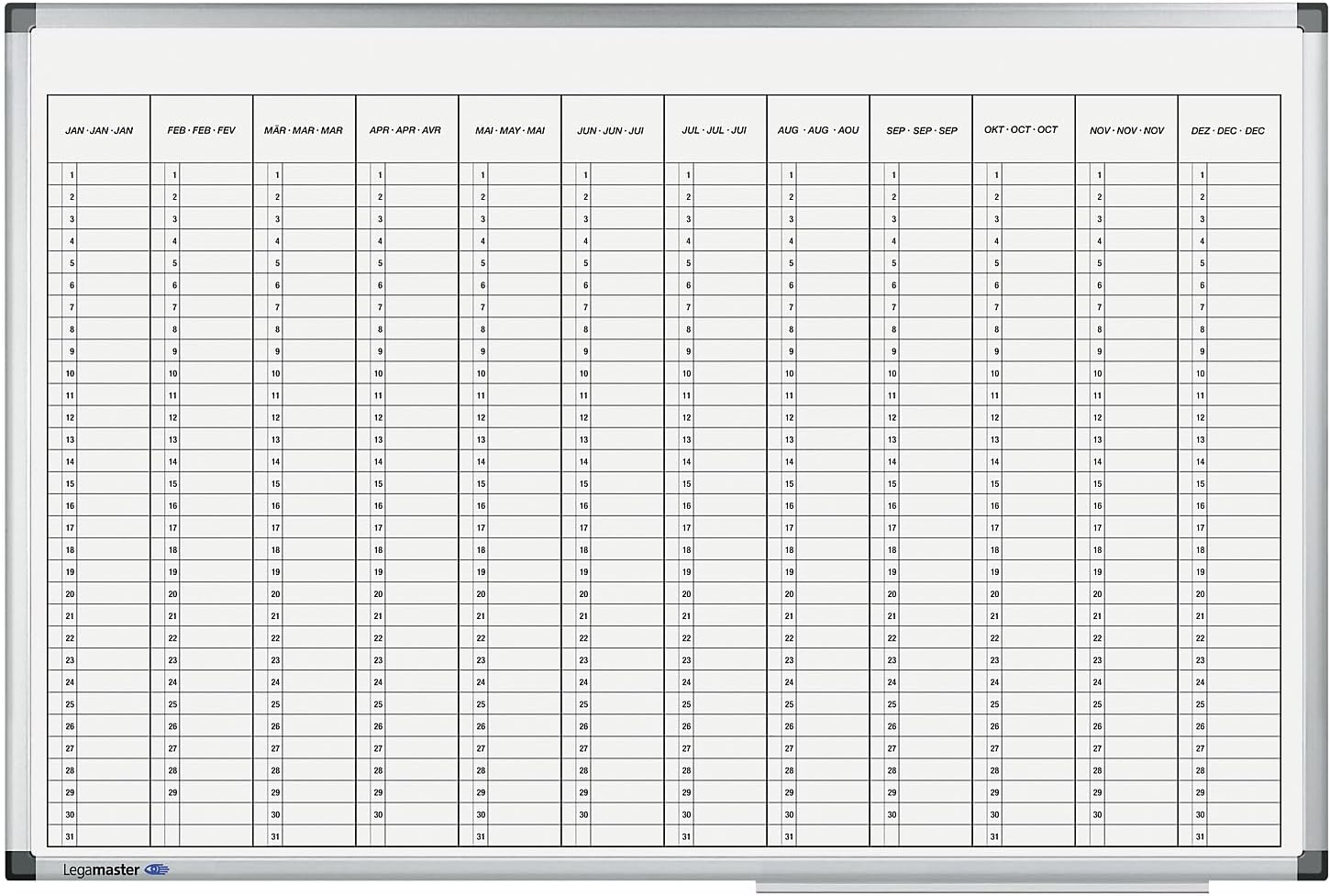
Task: Select the MÄR · MAR · MAR month header
Action: point(304,130)
